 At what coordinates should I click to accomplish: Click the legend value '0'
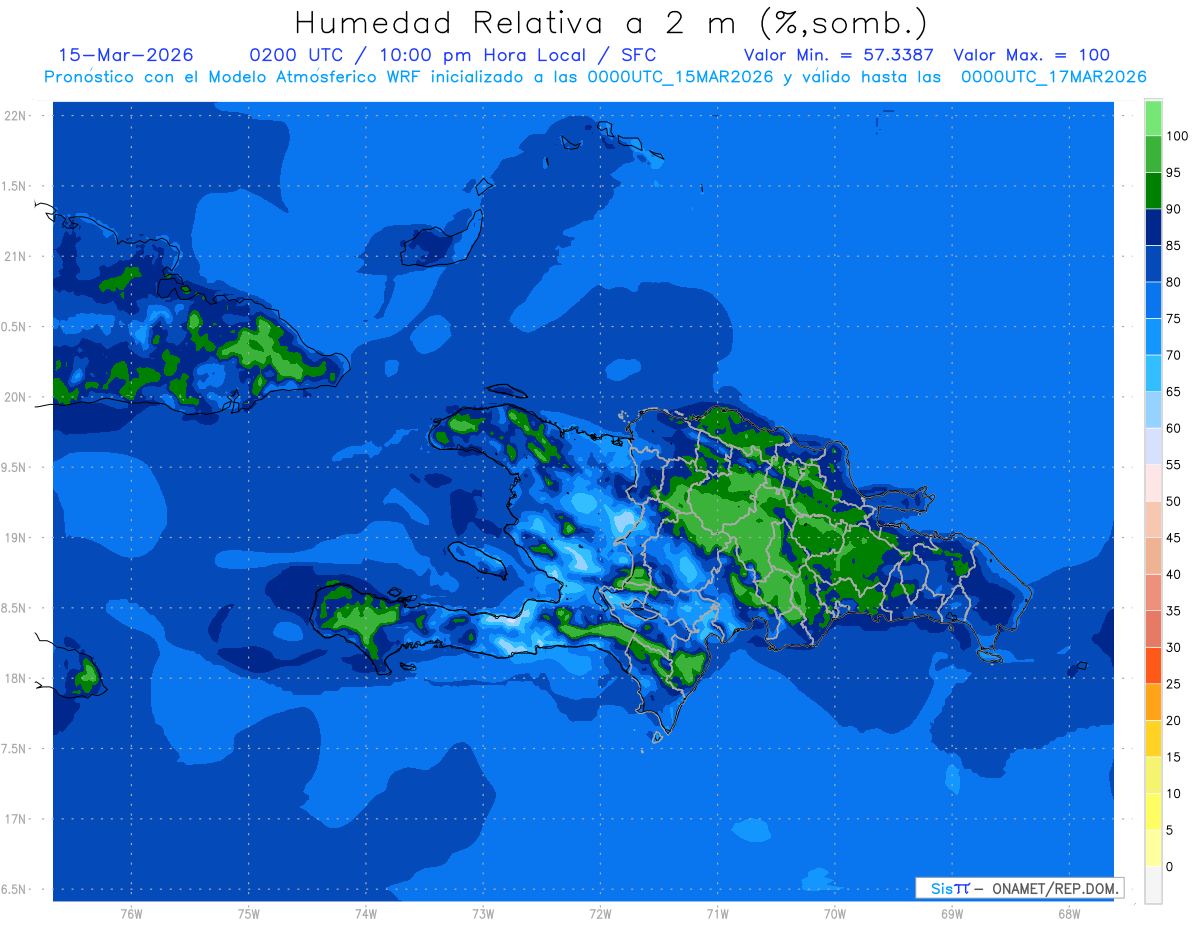coord(1170,867)
